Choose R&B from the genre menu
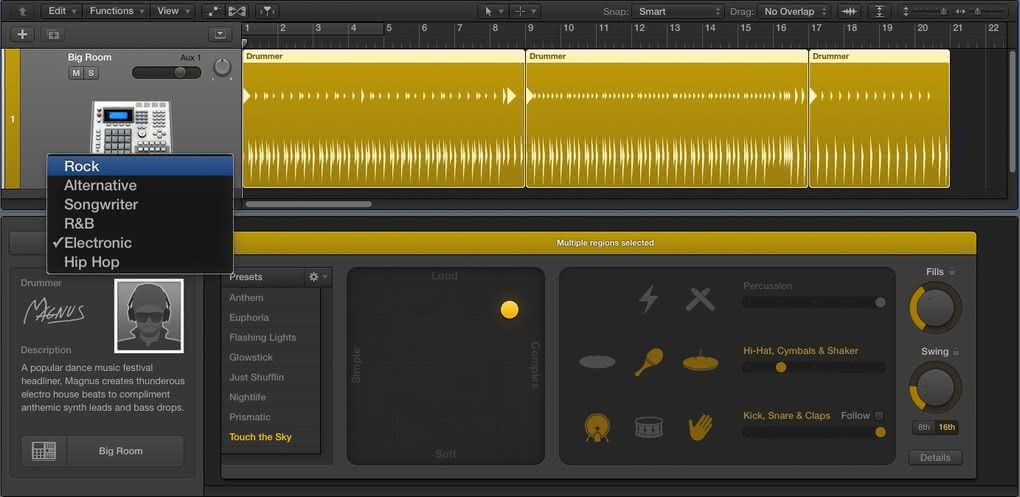The image size is (1020, 497). coord(140,224)
